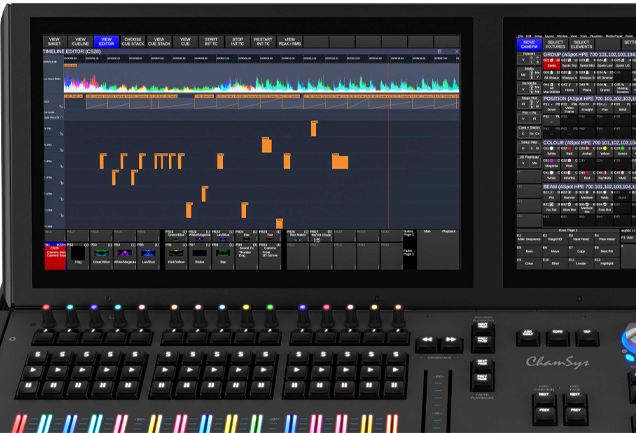Choose the Lav/Blue playback tile

148,254
